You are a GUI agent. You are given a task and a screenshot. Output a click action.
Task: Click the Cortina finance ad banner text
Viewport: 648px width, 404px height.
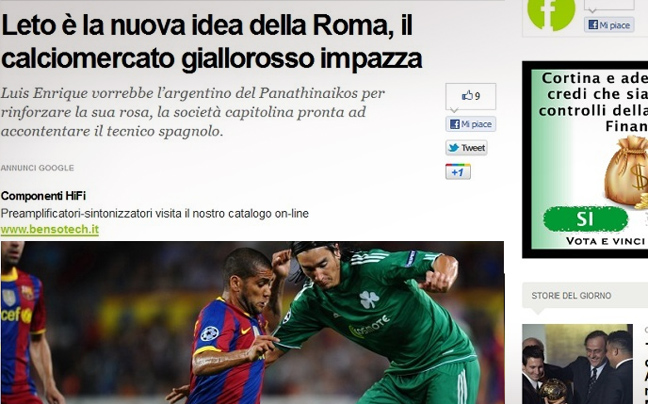(593, 102)
